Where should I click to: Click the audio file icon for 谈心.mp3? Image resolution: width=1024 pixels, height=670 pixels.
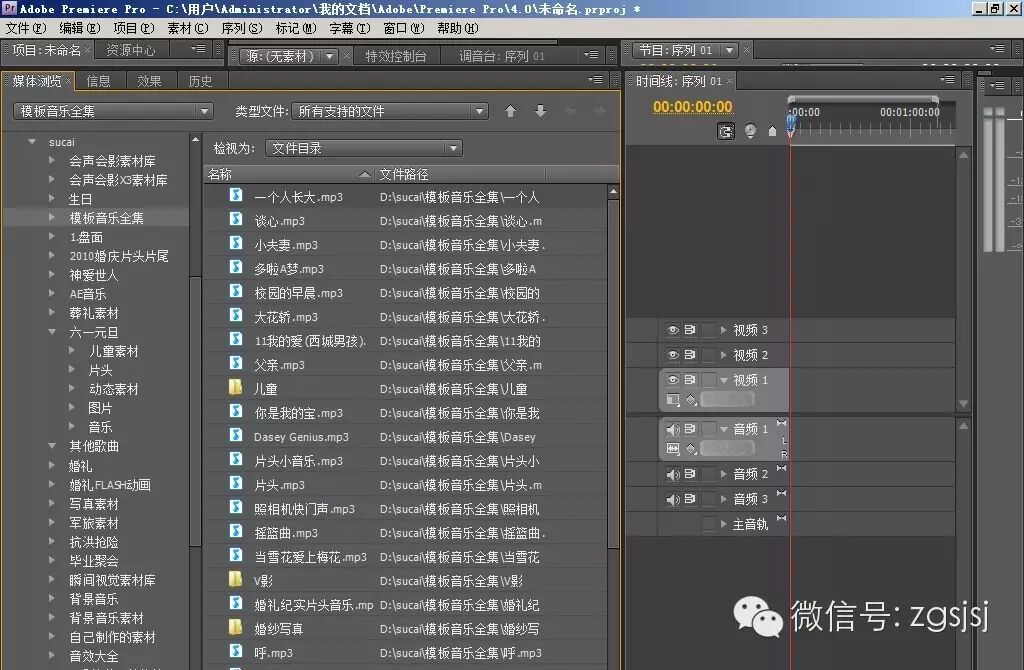[x=236, y=219]
